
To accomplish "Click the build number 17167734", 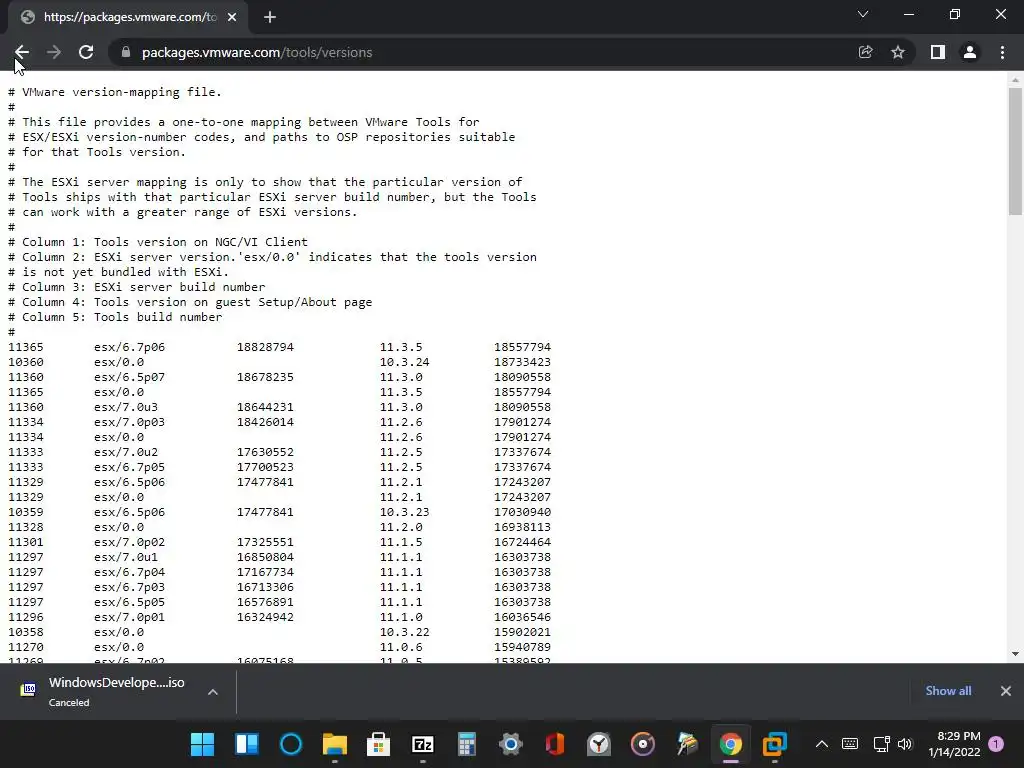I will [265, 573].
